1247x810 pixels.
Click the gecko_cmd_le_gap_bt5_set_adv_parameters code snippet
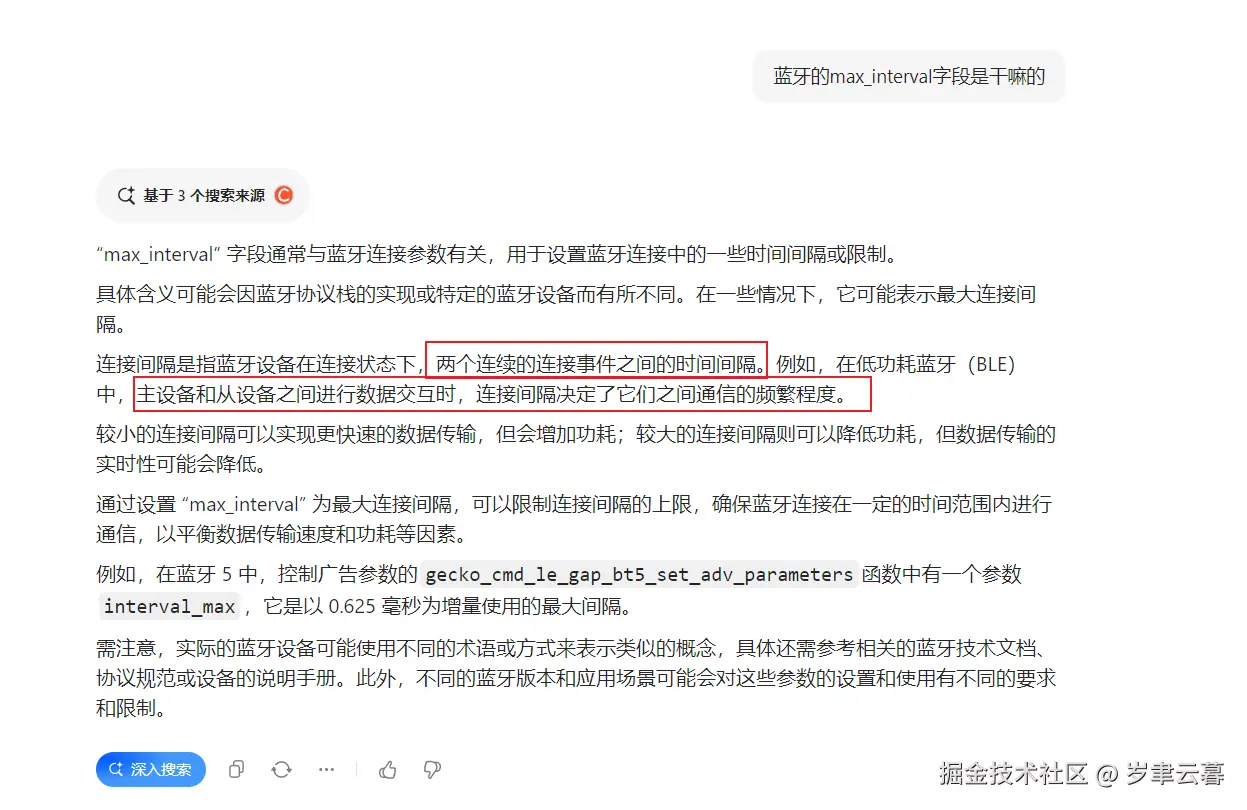[x=639, y=575]
